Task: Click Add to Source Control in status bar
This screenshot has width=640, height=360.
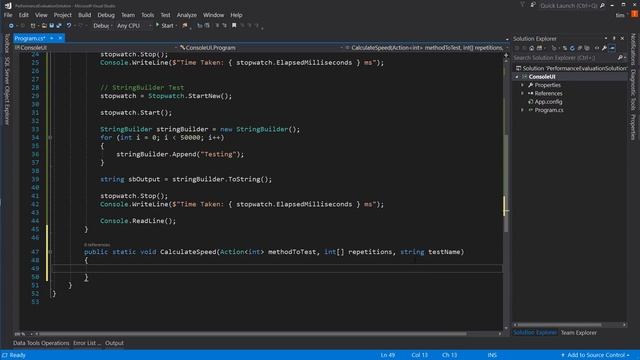Action: [x=596, y=355]
